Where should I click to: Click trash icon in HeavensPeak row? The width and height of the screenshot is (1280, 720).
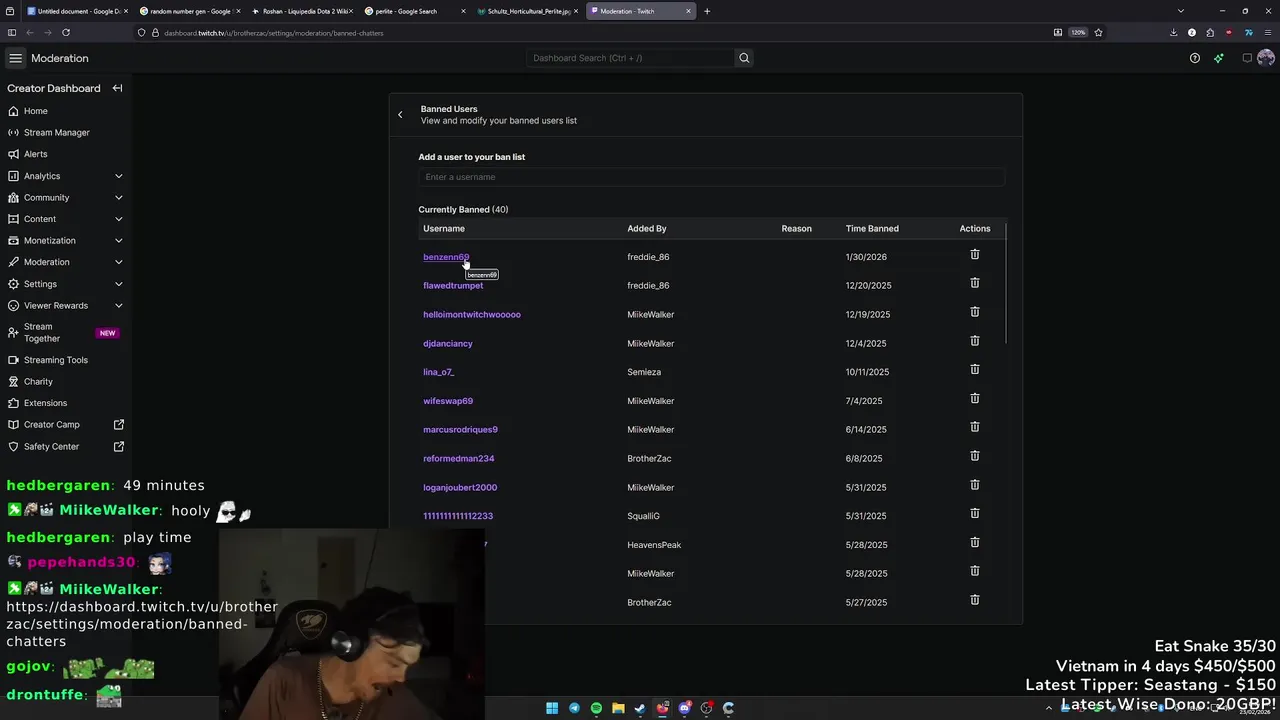tap(975, 543)
